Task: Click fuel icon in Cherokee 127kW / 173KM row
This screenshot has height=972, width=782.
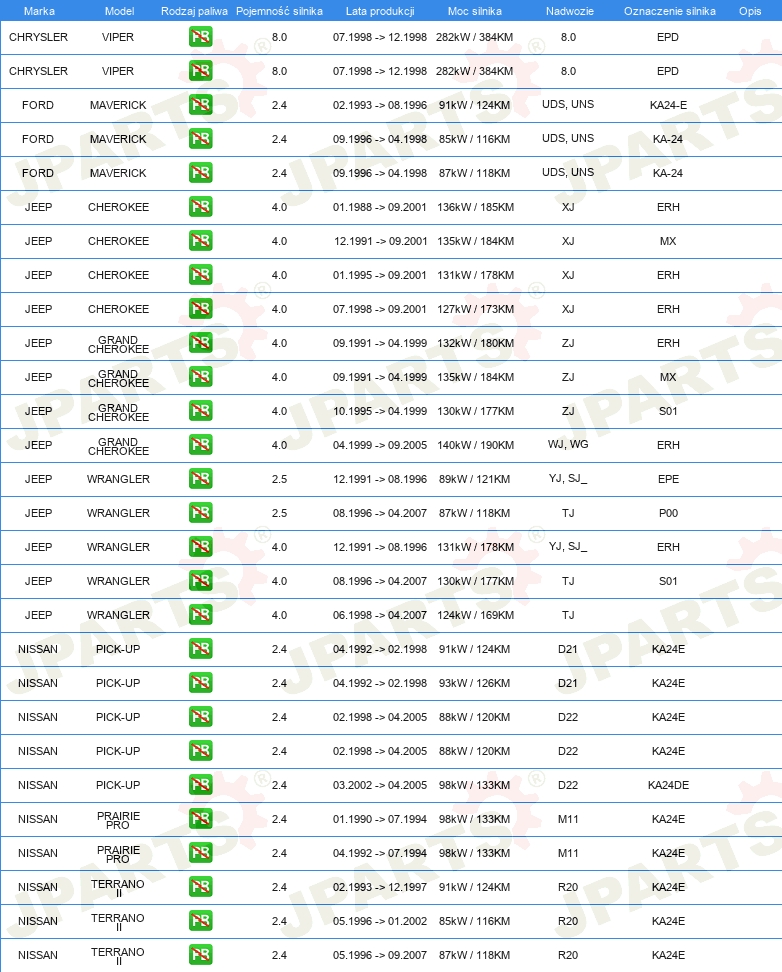Action: coord(200,309)
